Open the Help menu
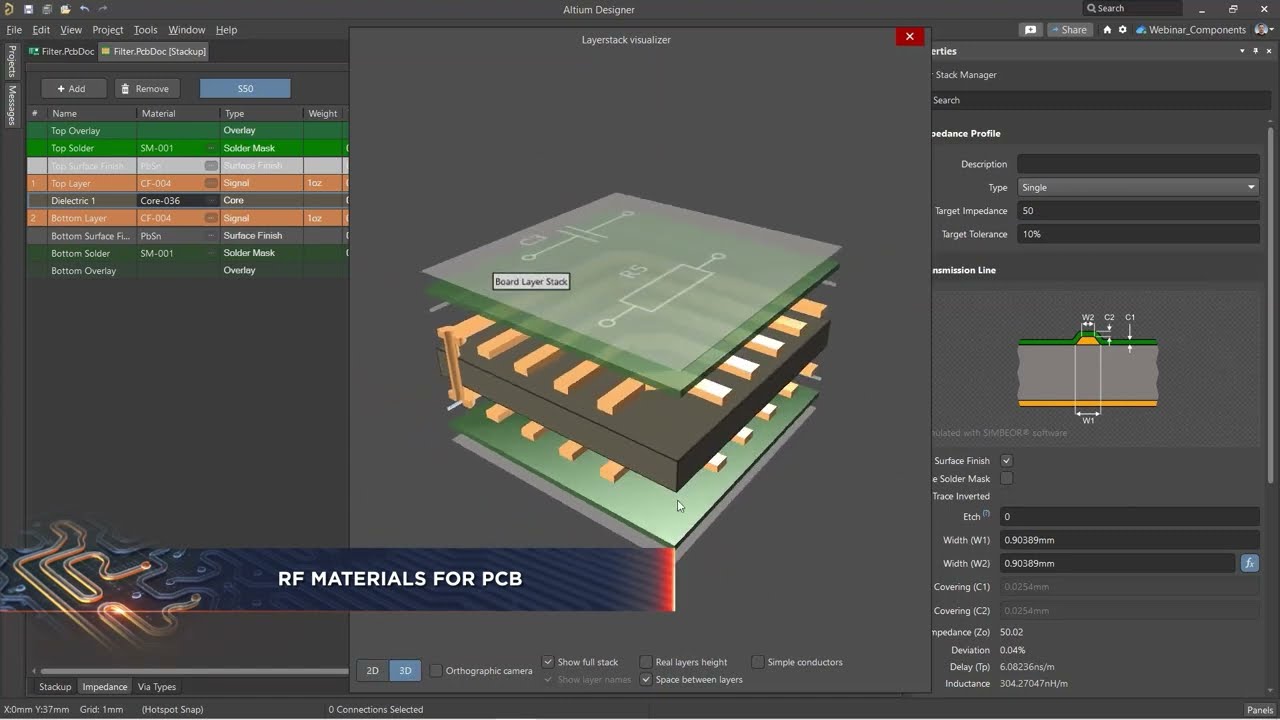 pyautogui.click(x=227, y=30)
